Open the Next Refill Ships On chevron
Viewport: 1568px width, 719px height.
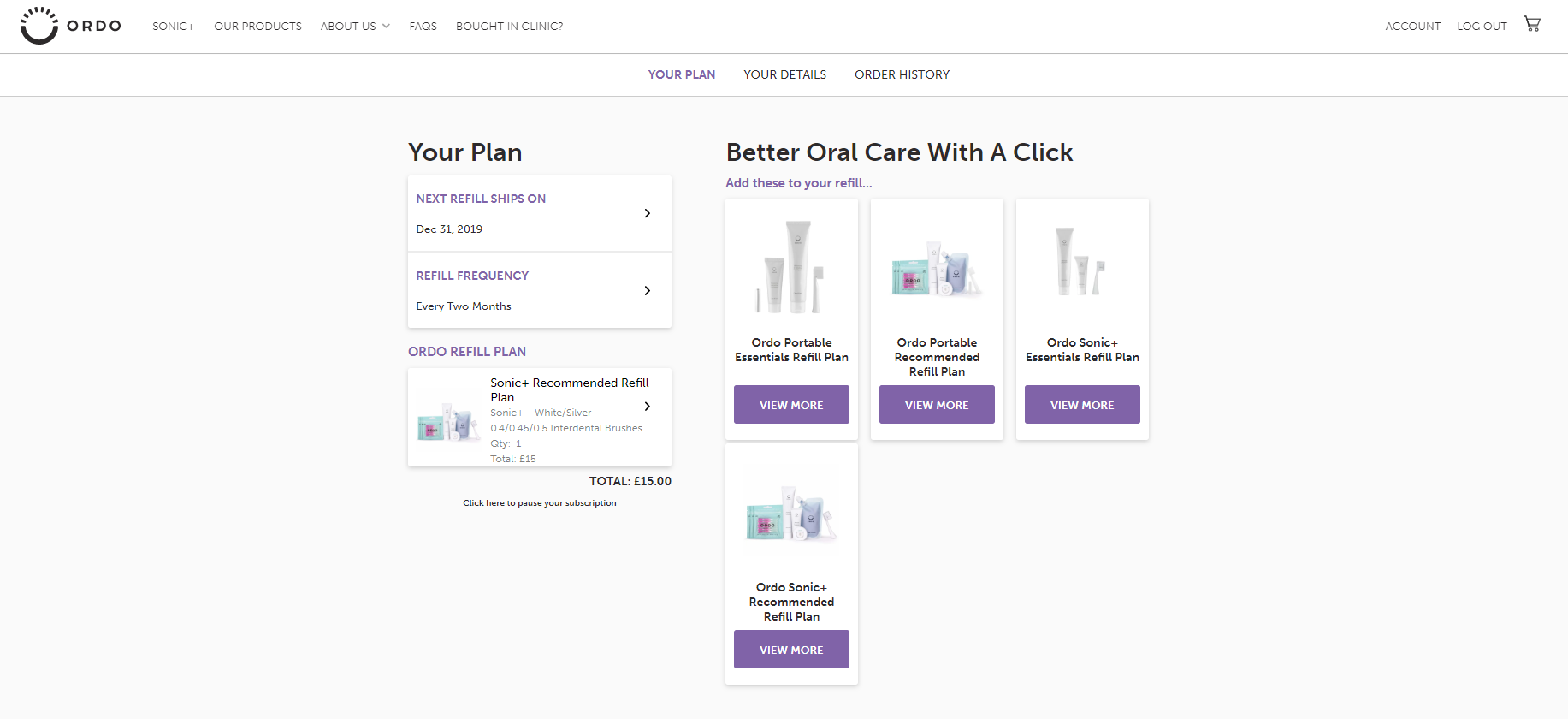click(x=648, y=213)
